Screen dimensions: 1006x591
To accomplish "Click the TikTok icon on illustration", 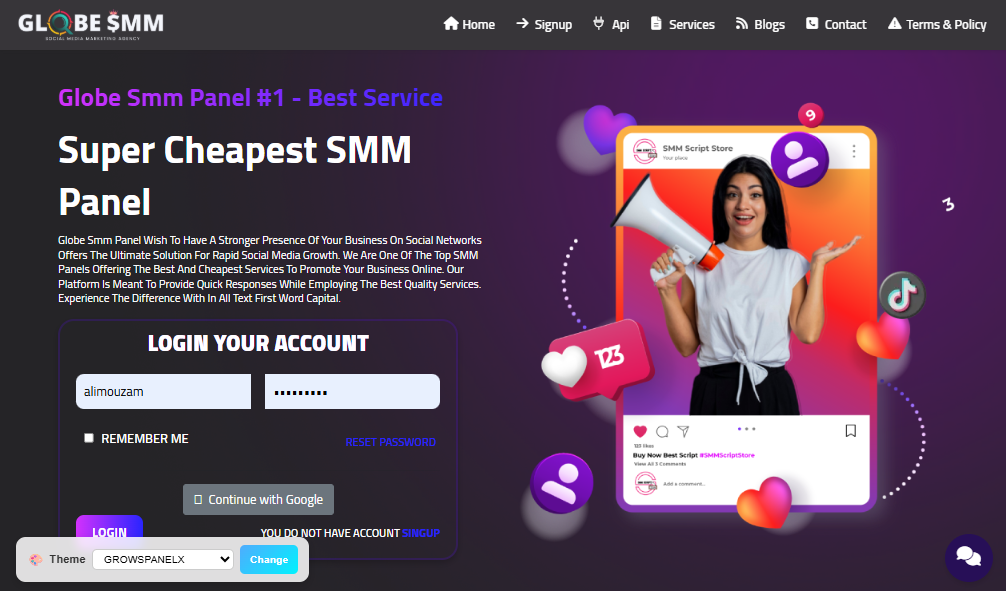I will pyautogui.click(x=901, y=295).
